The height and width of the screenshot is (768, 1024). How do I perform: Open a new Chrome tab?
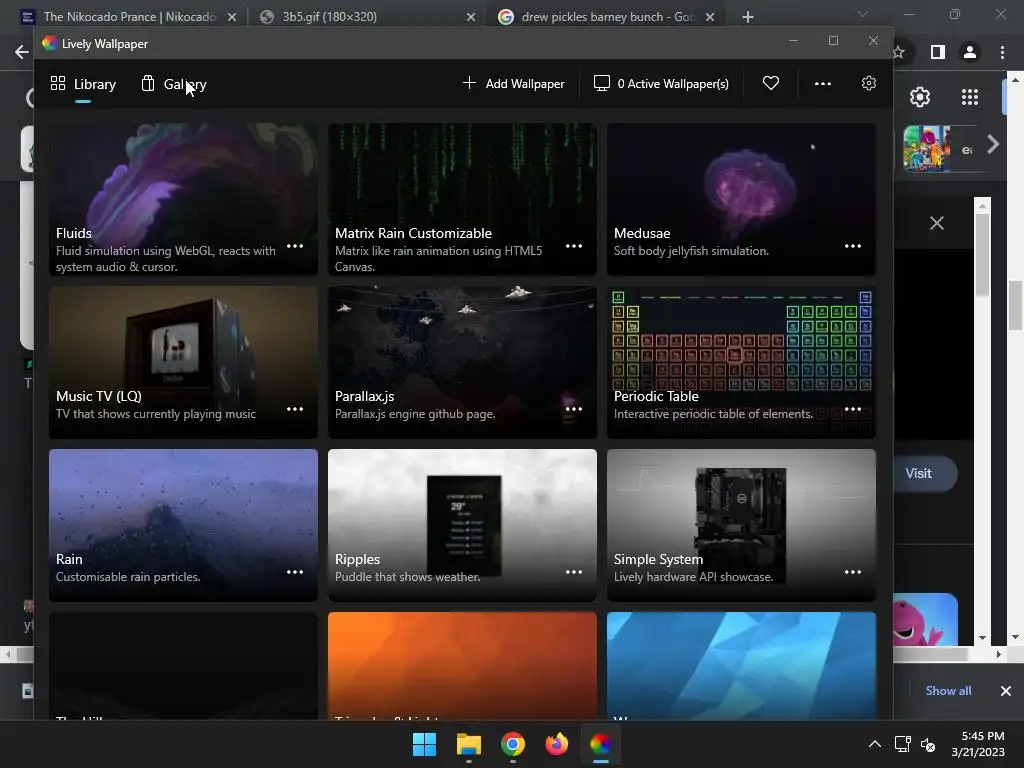[748, 17]
